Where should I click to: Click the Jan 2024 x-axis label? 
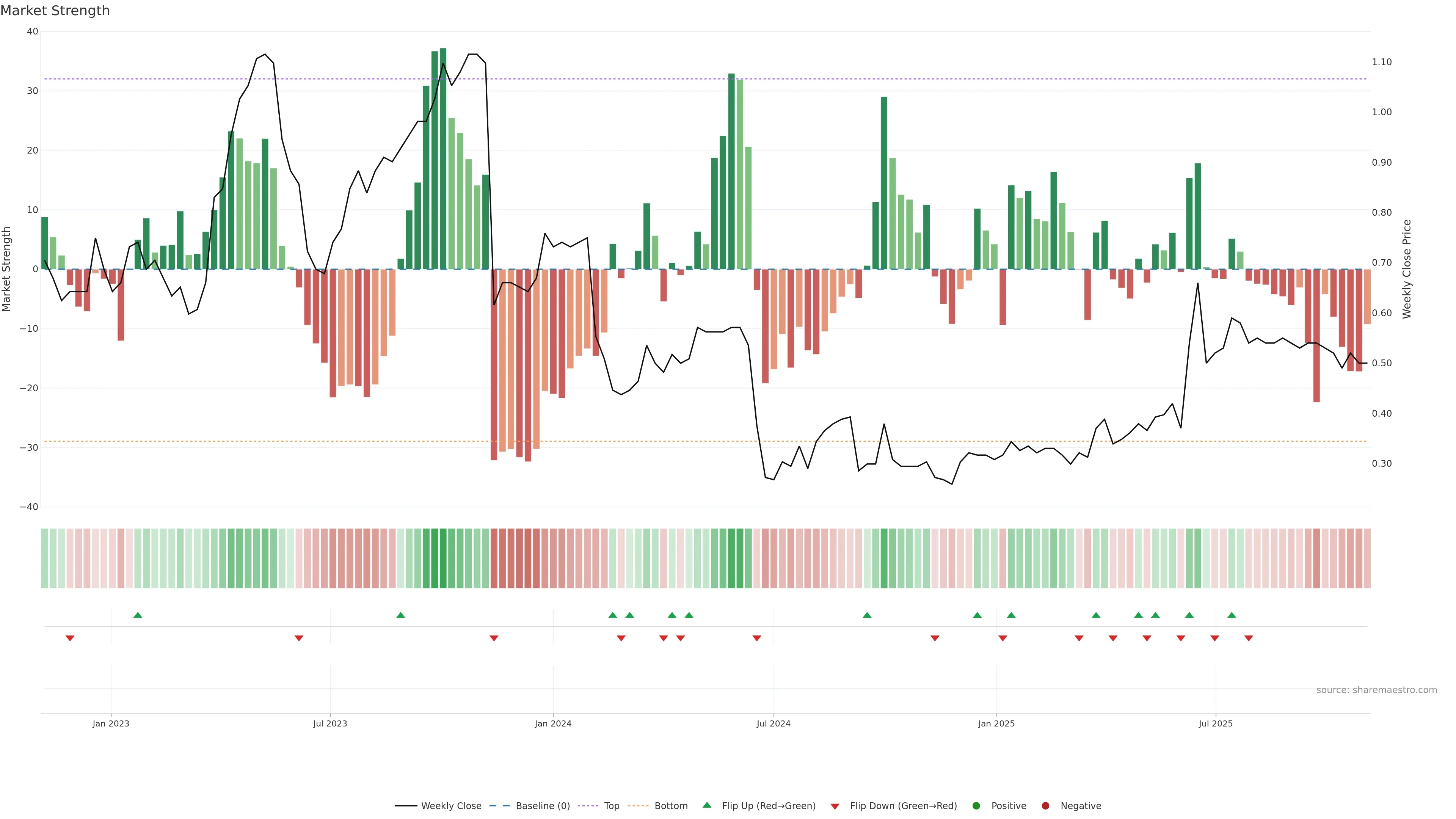tap(553, 723)
